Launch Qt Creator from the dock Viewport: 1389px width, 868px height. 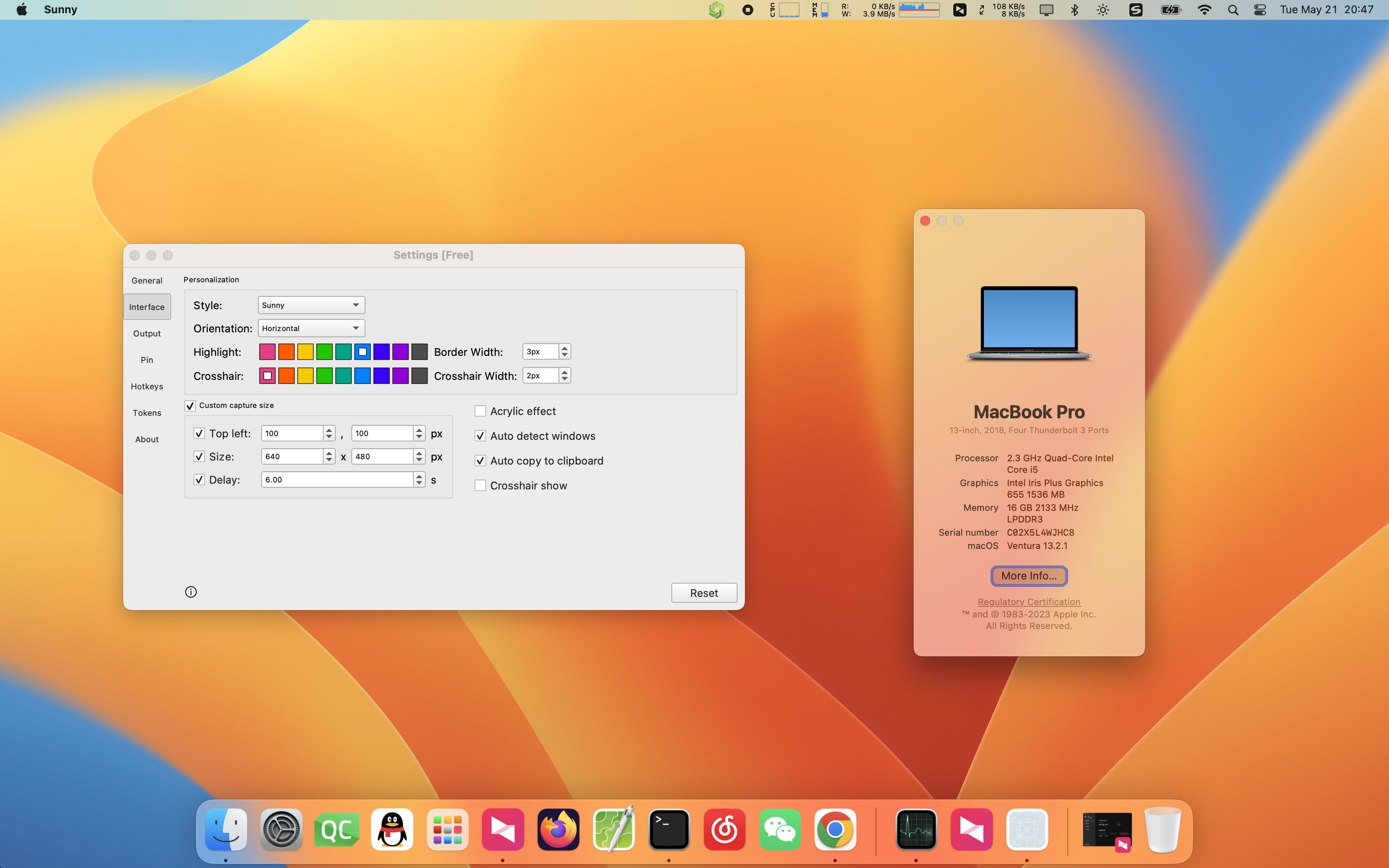coord(337,830)
